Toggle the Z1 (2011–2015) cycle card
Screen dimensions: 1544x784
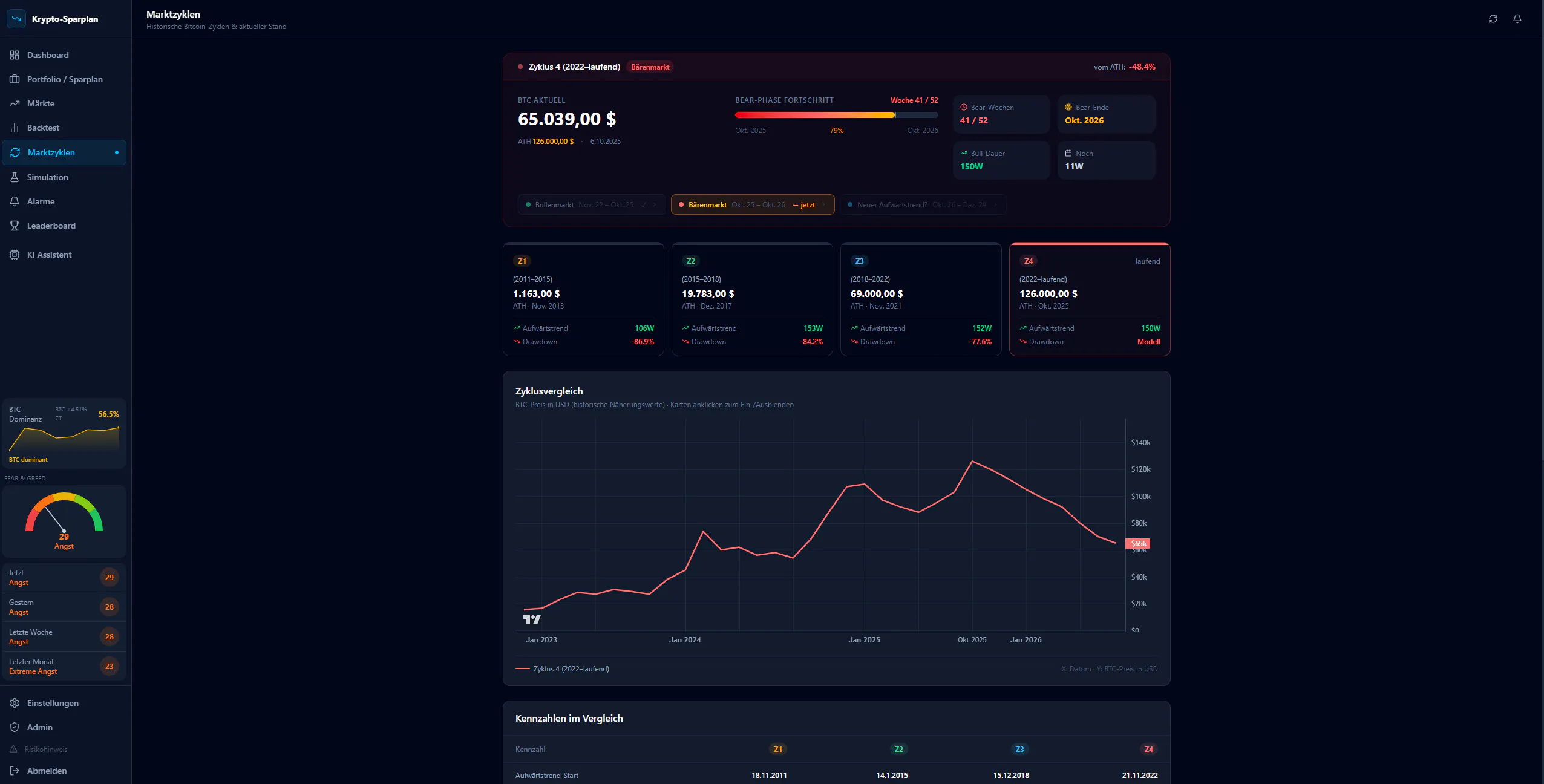583,299
